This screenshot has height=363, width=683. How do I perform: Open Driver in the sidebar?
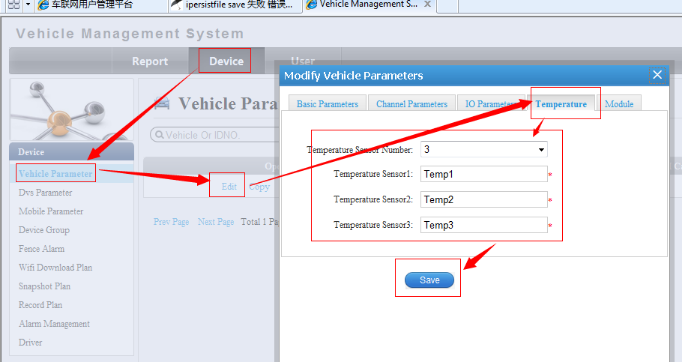[x=30, y=343]
